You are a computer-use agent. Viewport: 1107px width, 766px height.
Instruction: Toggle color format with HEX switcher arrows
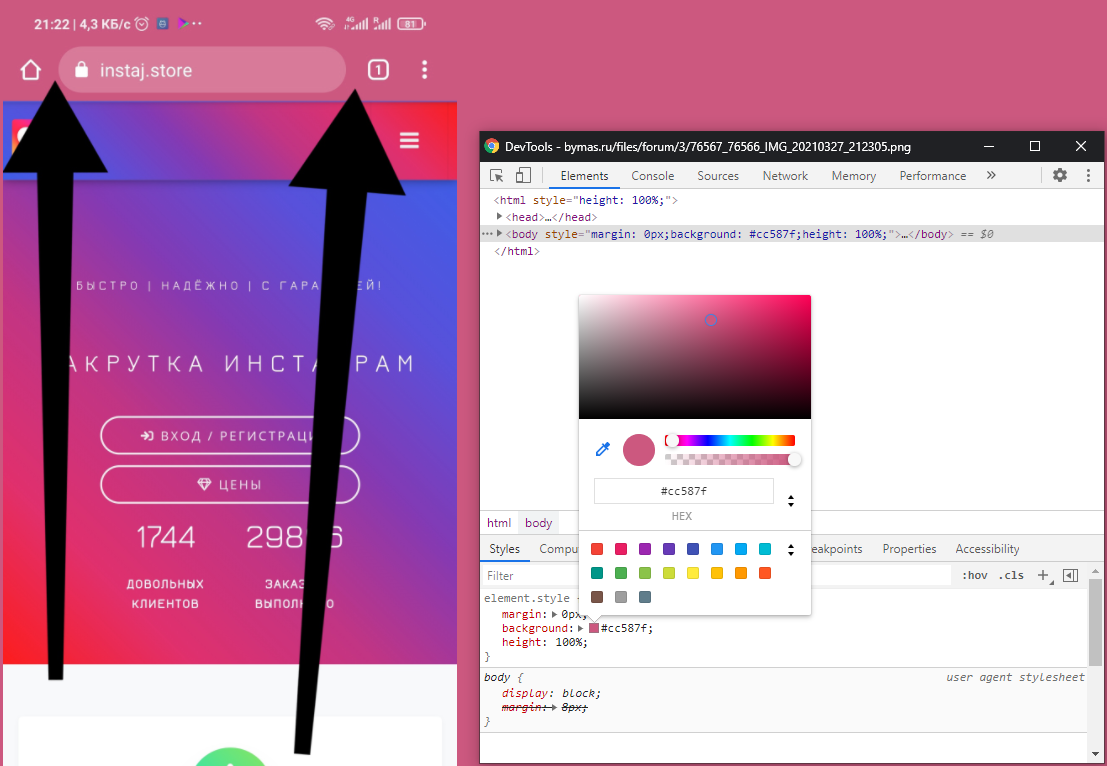tap(791, 501)
